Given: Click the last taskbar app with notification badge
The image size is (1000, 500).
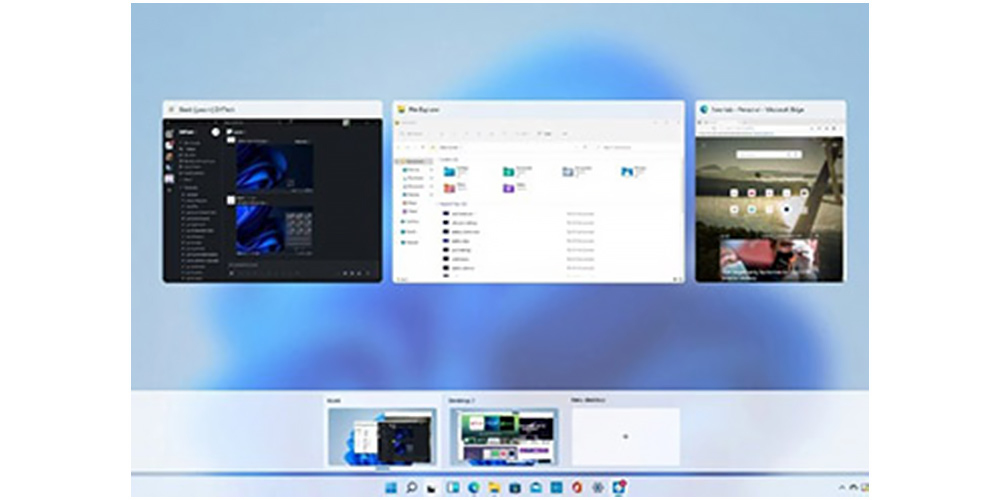Looking at the screenshot, I should (619, 487).
